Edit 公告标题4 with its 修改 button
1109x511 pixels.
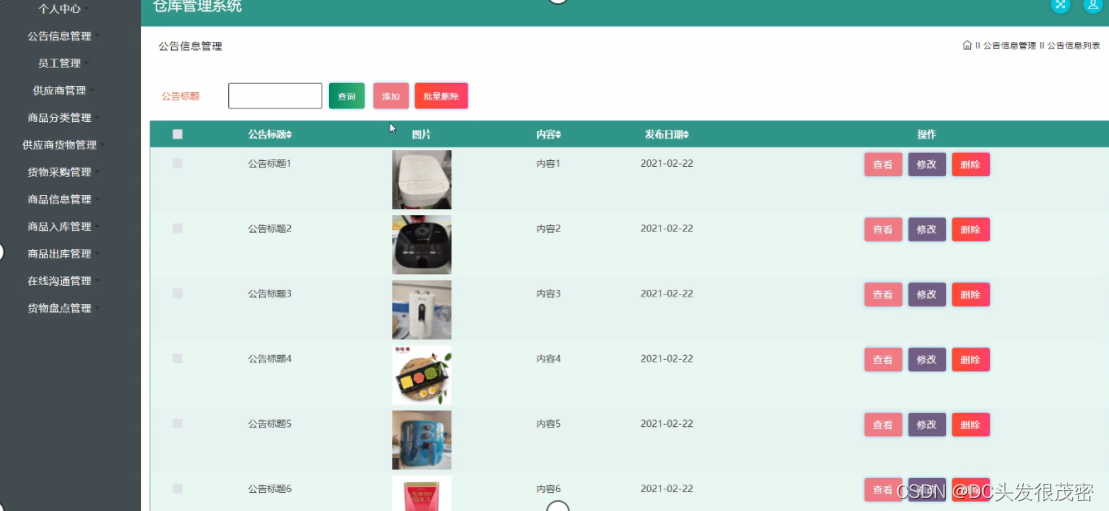click(927, 360)
